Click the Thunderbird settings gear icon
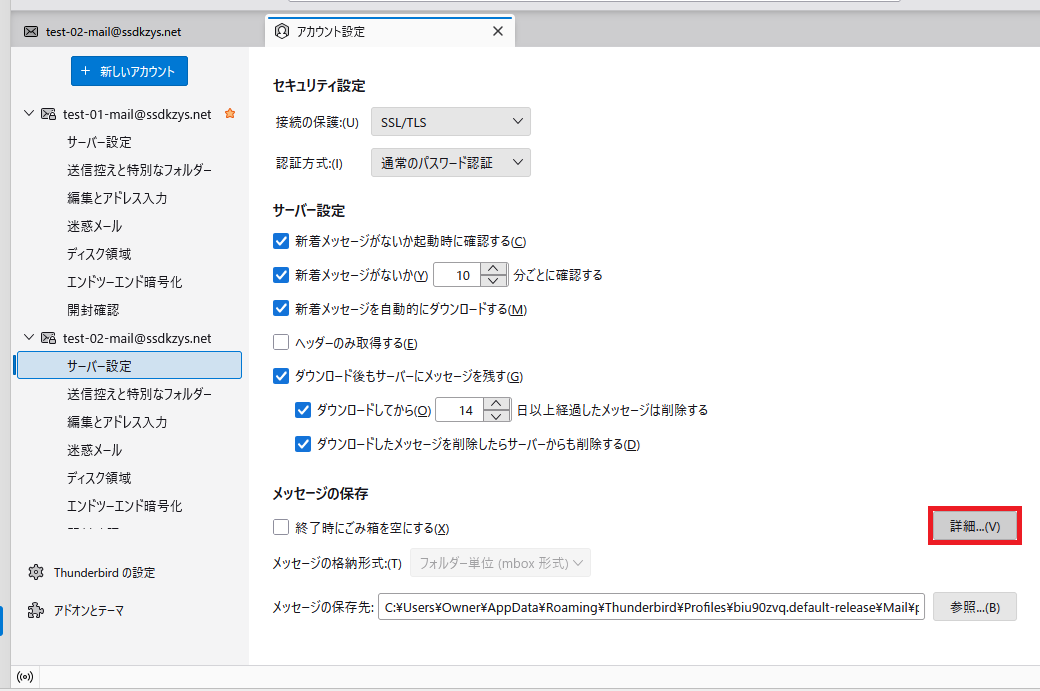Viewport: 1040px width, 691px height. click(x=36, y=573)
